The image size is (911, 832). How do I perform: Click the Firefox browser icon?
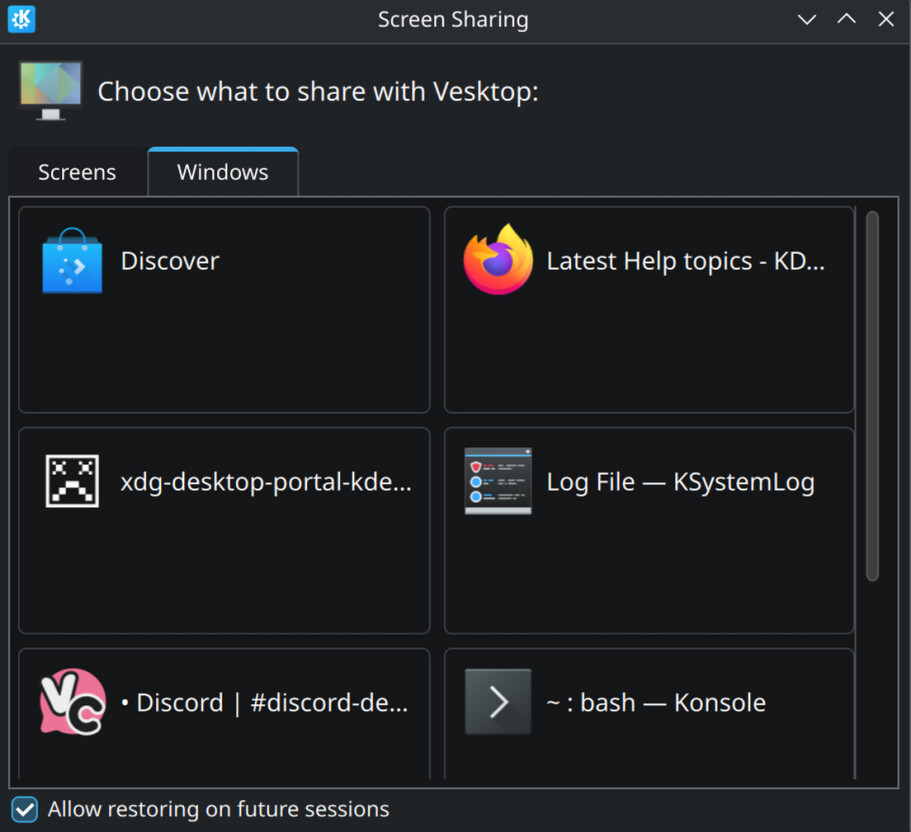498,261
